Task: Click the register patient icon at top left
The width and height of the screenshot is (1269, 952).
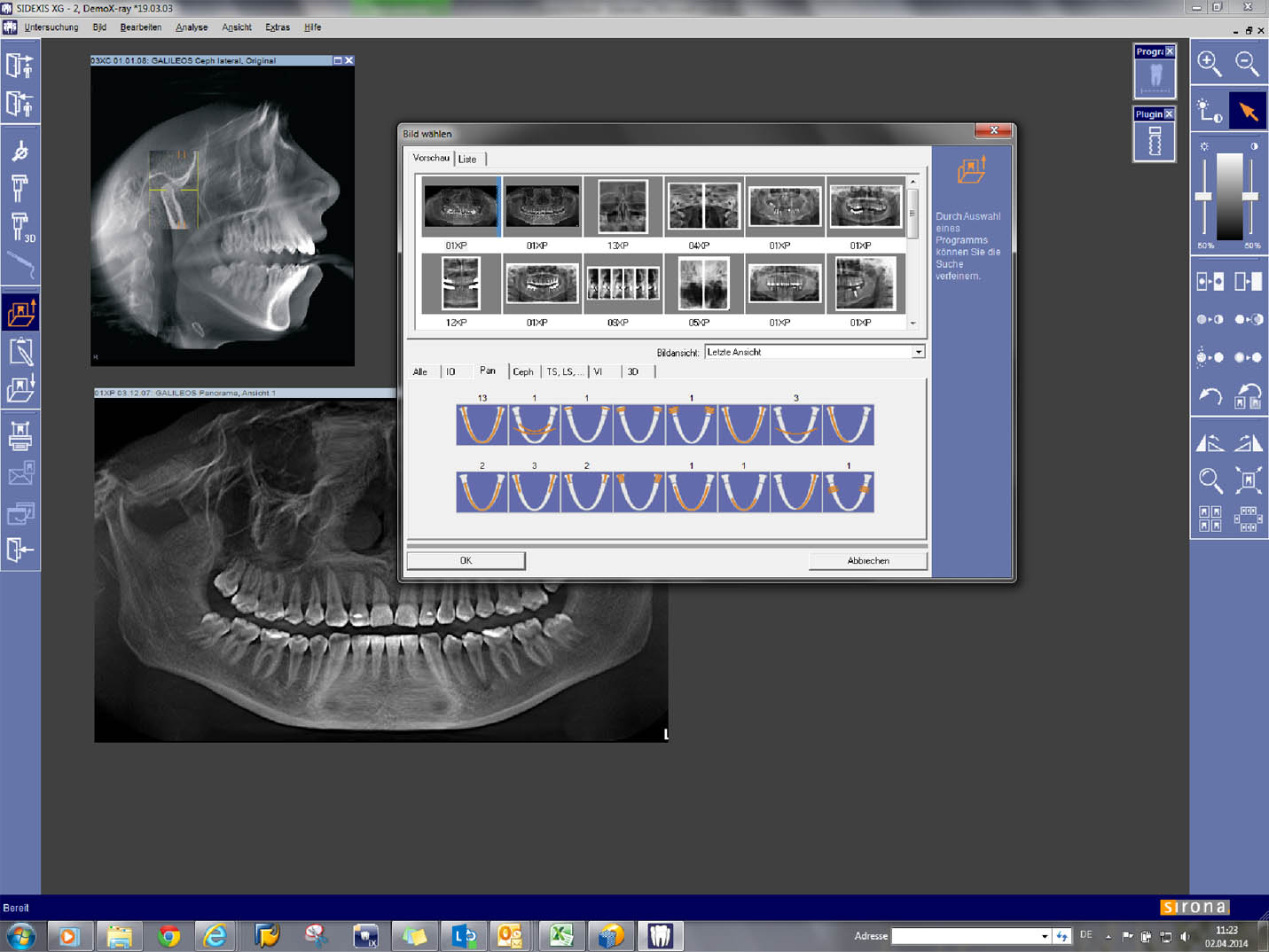Action: (x=20, y=66)
